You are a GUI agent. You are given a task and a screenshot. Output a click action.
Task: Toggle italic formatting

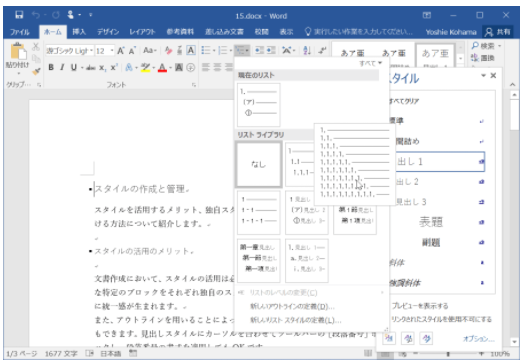click(62, 67)
